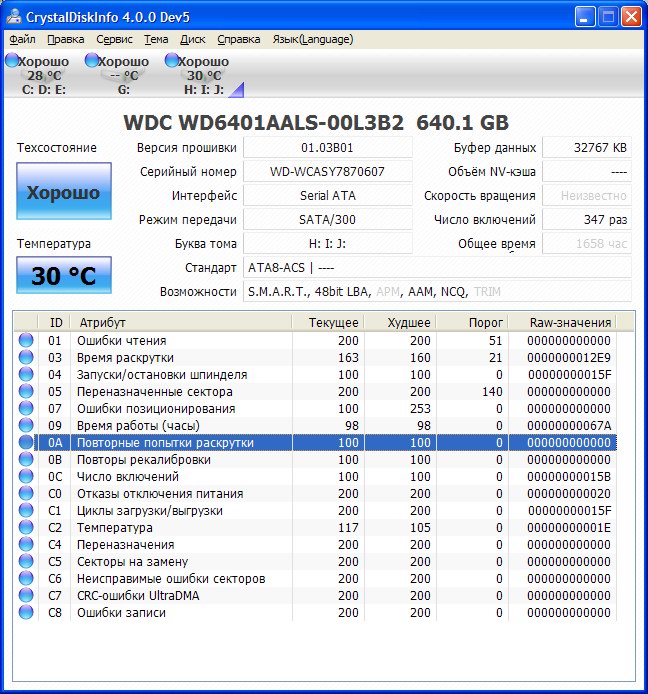
Task: Select the CRC-ошибки UltraDMA attribute text
Action: click(x=138, y=595)
